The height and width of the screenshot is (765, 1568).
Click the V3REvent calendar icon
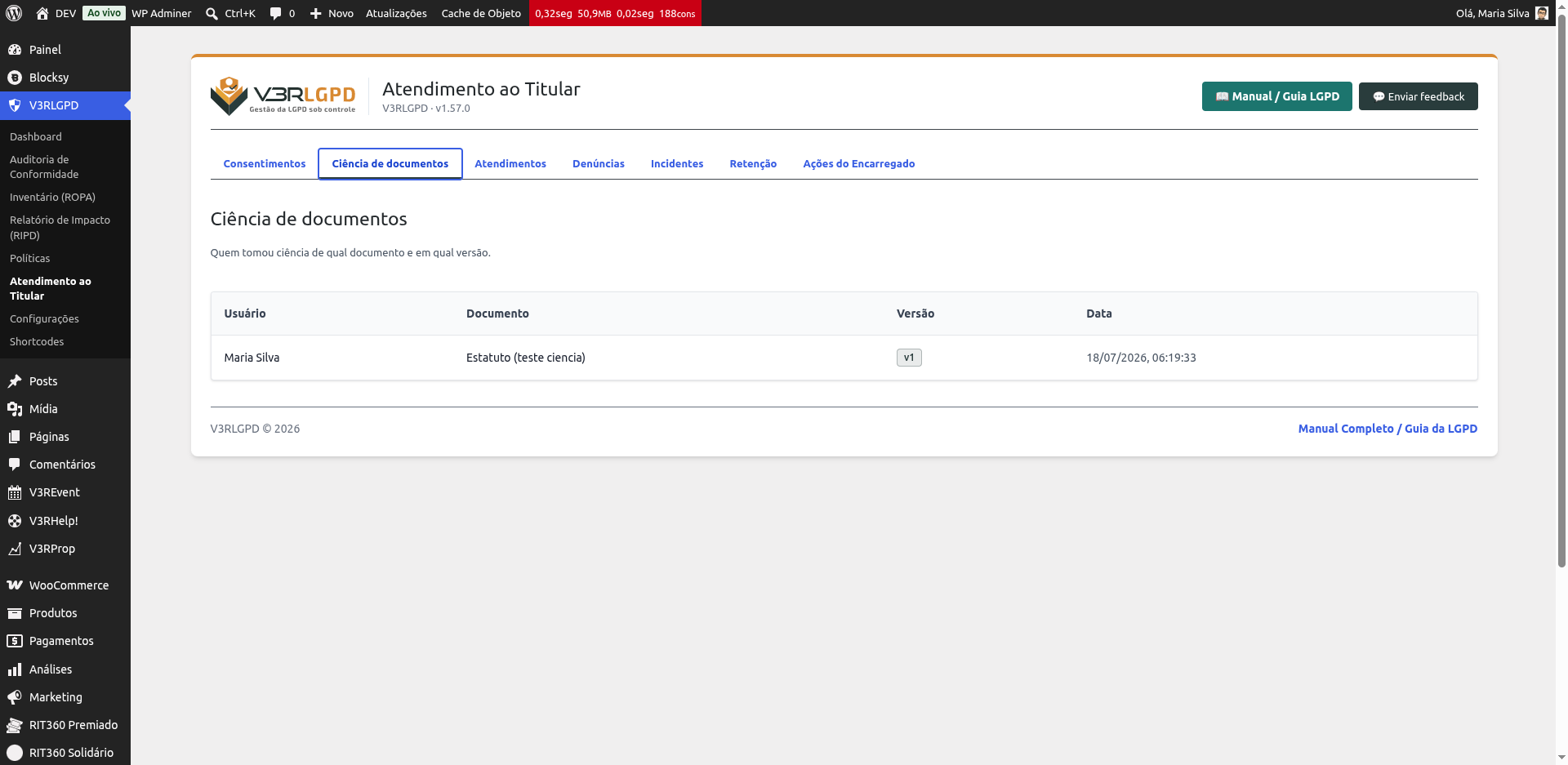(15, 492)
